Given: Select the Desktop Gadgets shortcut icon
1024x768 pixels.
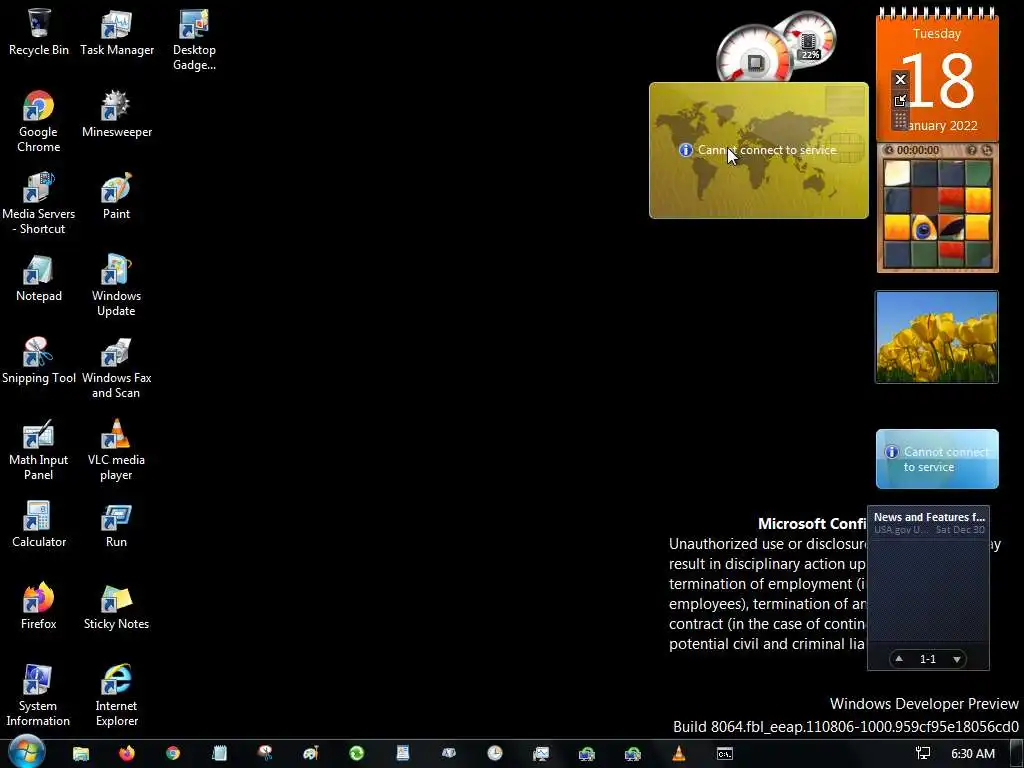Looking at the screenshot, I should tap(194, 40).
